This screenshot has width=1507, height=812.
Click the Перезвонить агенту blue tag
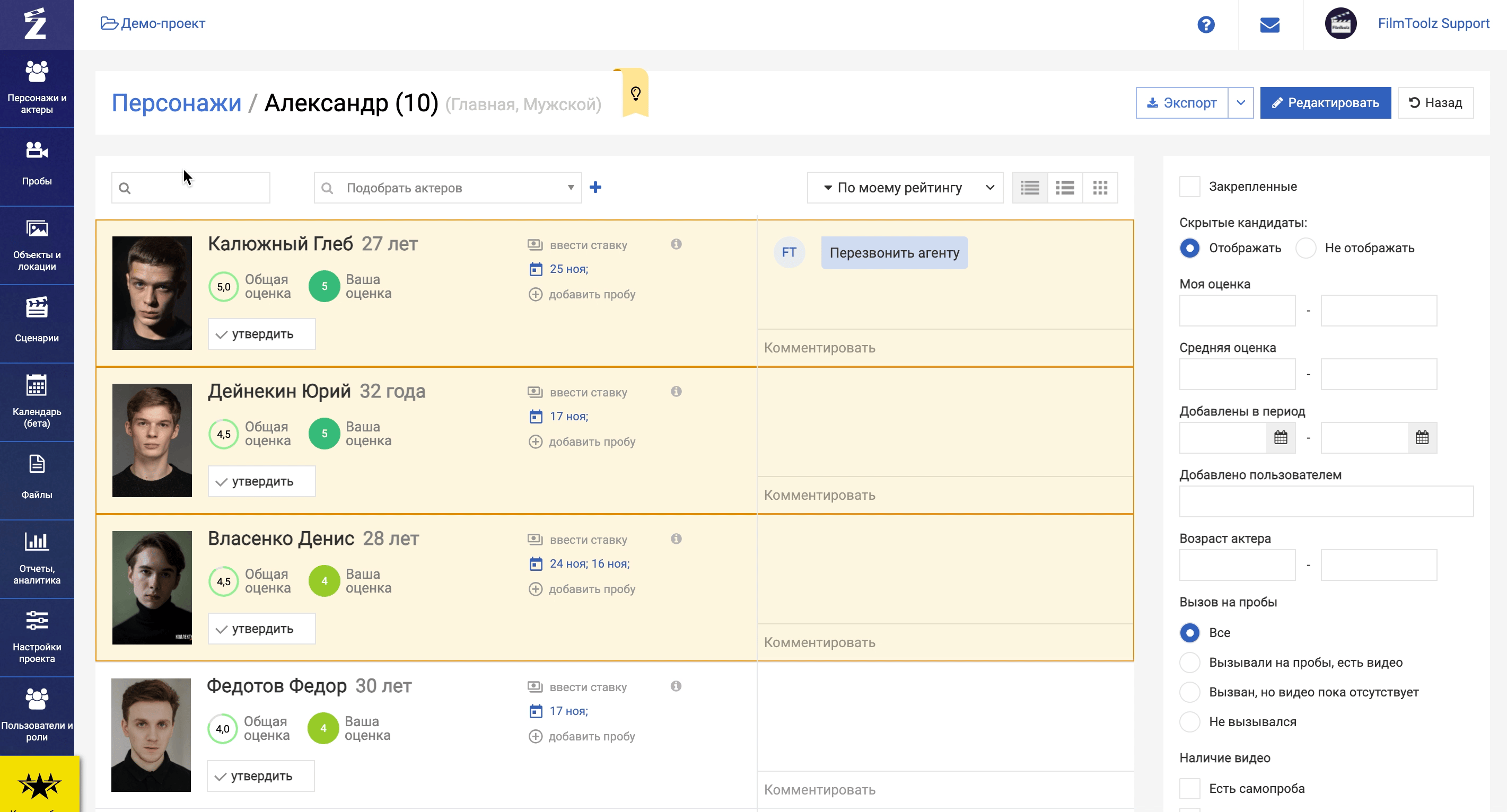point(894,252)
